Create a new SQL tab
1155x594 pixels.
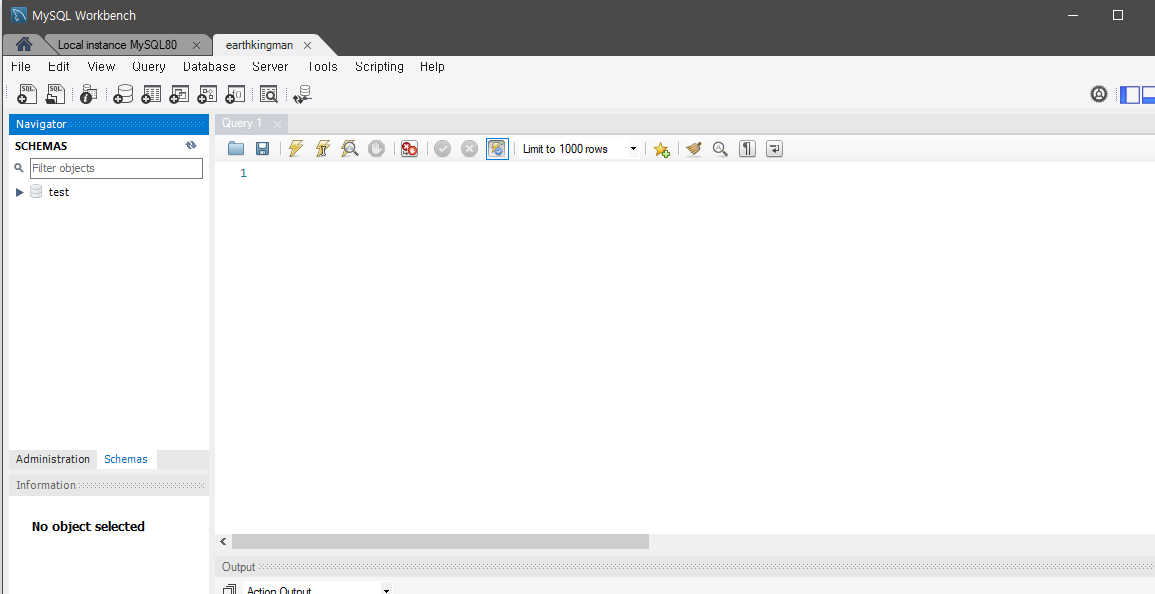27,94
